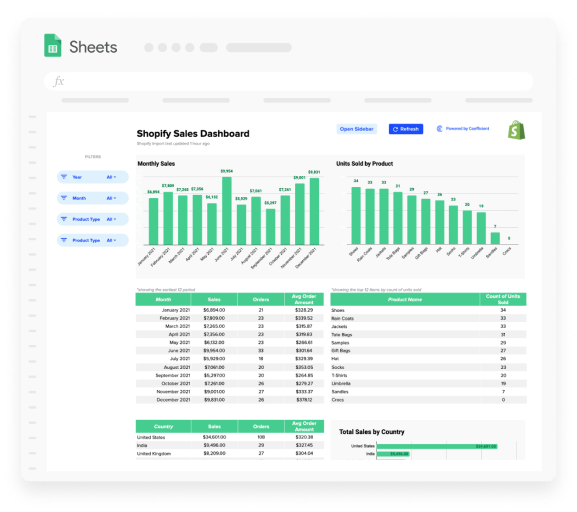The width and height of the screenshot is (577, 512).
Task: Select the $6,894.00 sales cell
Action: point(214,310)
